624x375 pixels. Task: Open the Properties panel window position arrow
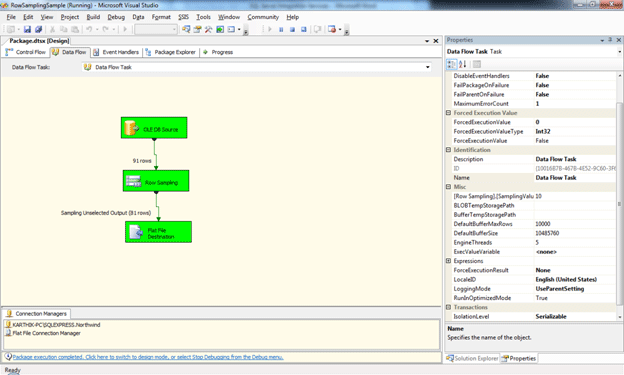[x=602, y=40]
